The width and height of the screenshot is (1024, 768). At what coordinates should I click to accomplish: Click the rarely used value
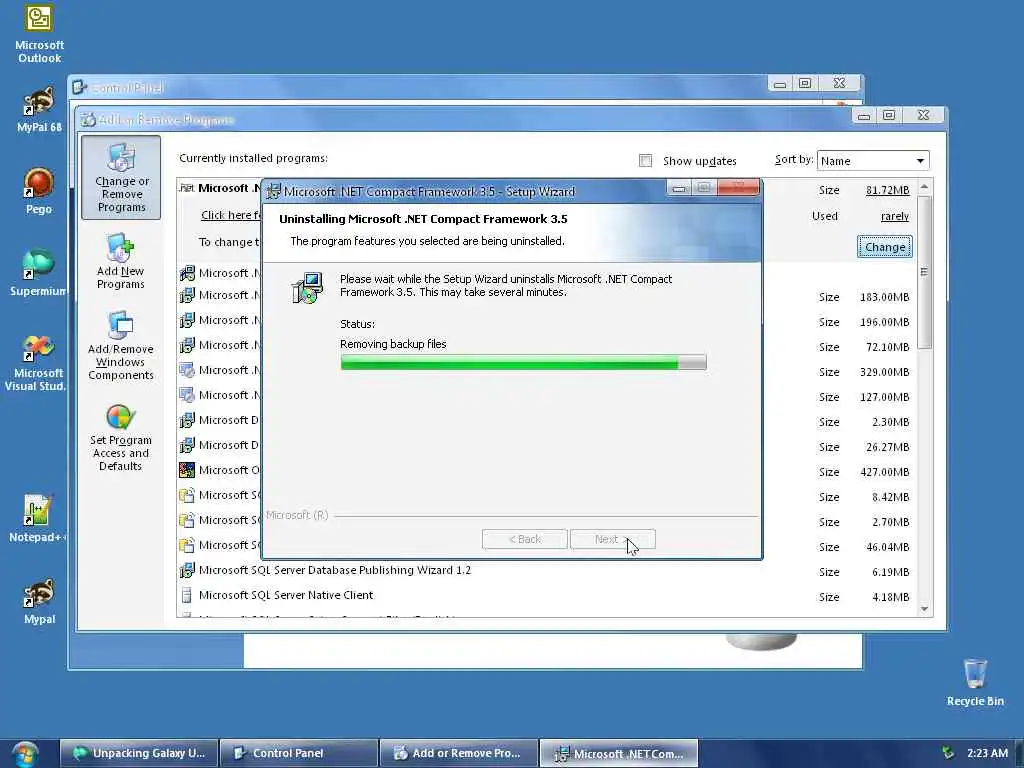tap(895, 216)
